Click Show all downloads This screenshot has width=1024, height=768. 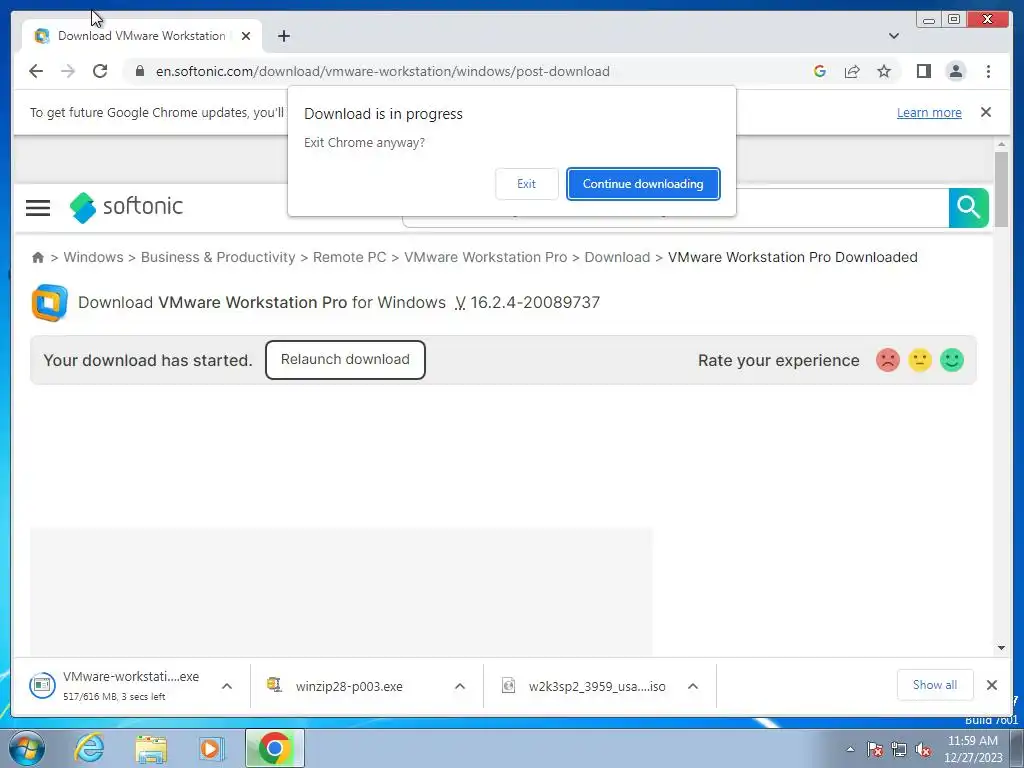tap(935, 684)
